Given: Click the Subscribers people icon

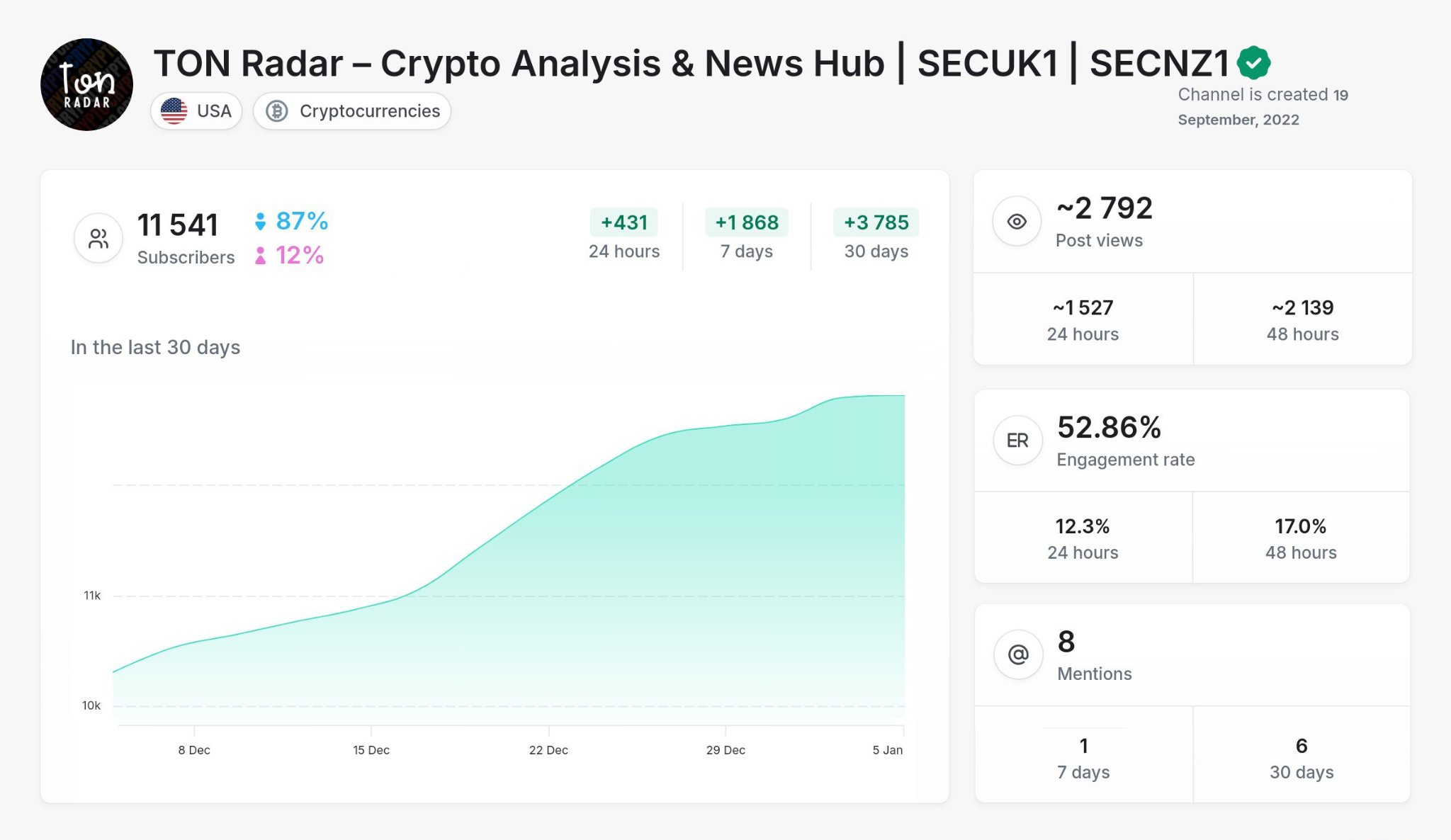Looking at the screenshot, I should point(98,238).
